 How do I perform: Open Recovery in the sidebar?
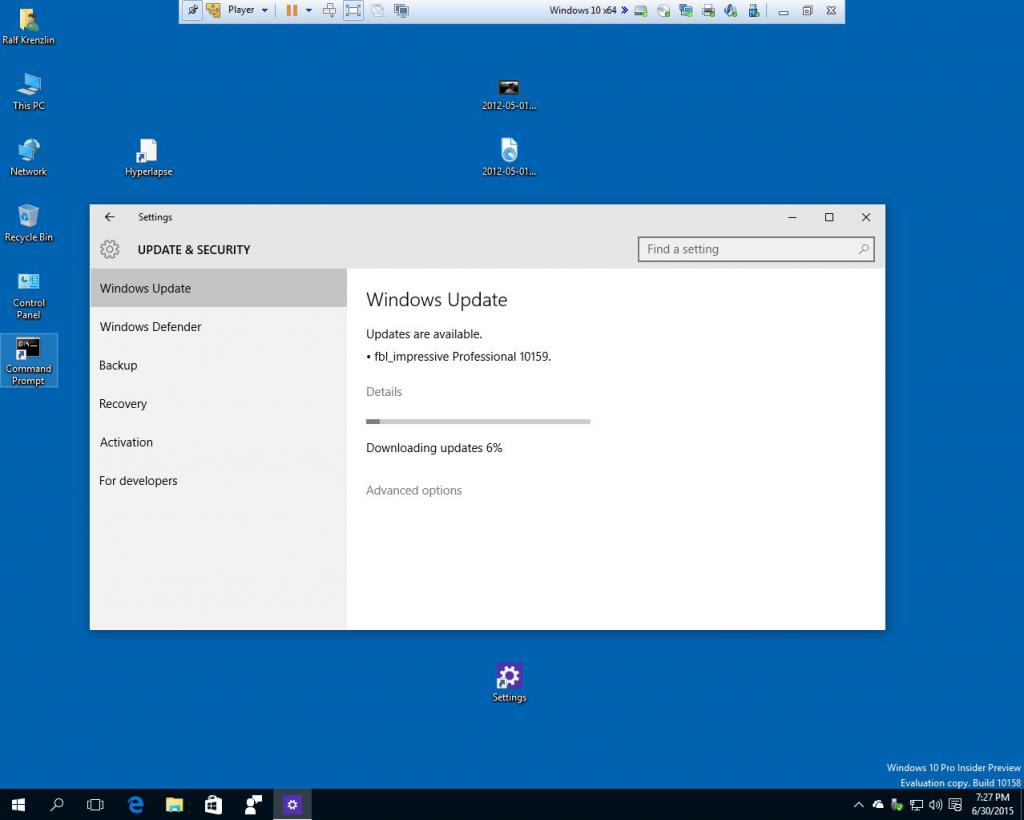coord(218,403)
